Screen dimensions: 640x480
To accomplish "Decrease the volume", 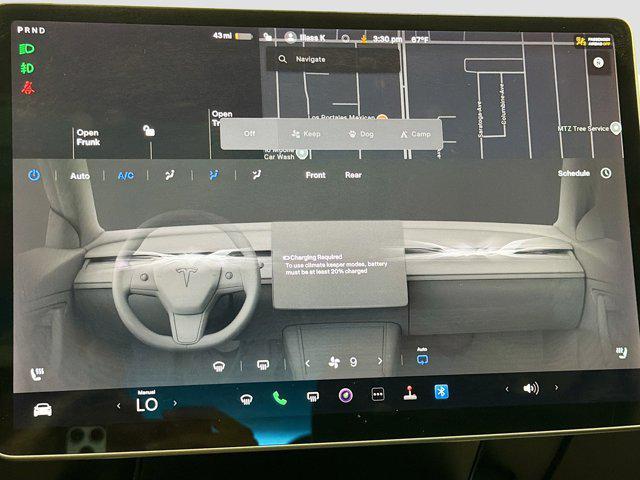I will [507, 389].
